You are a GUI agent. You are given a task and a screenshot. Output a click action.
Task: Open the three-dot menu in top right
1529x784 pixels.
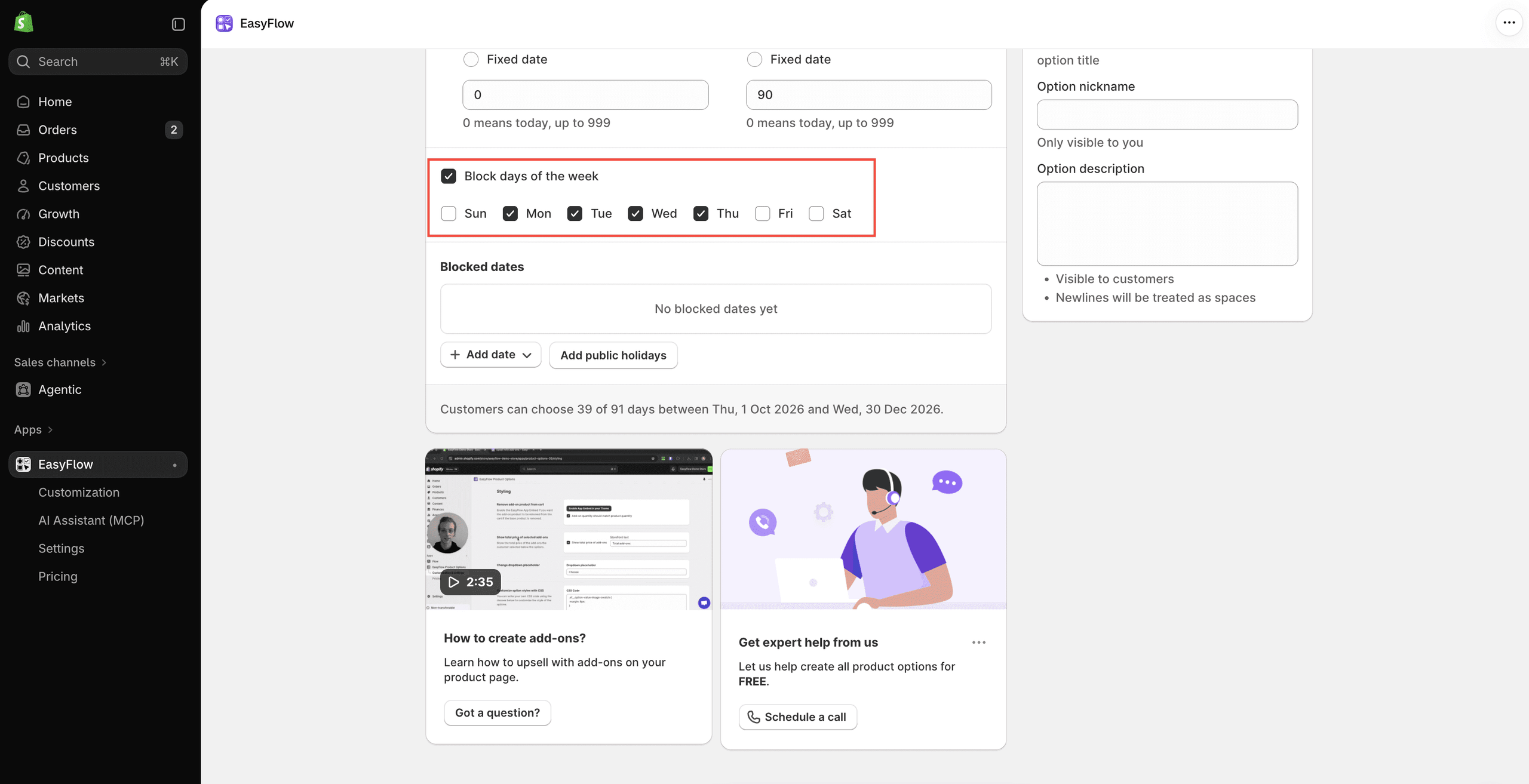point(1509,23)
